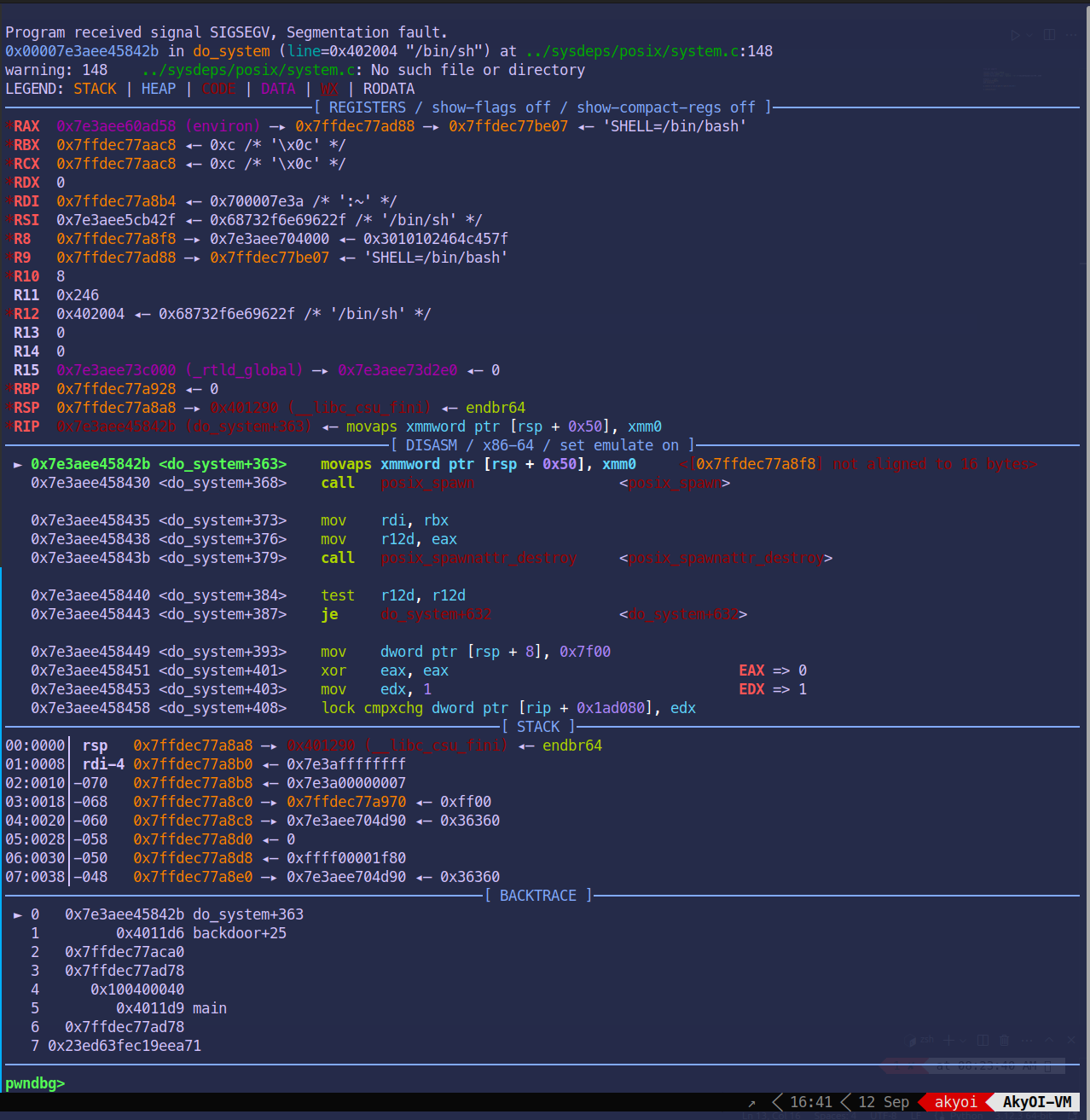Open the top-right more actions ellipsis
This screenshot has width=1090, height=1120.
click(1073, 35)
